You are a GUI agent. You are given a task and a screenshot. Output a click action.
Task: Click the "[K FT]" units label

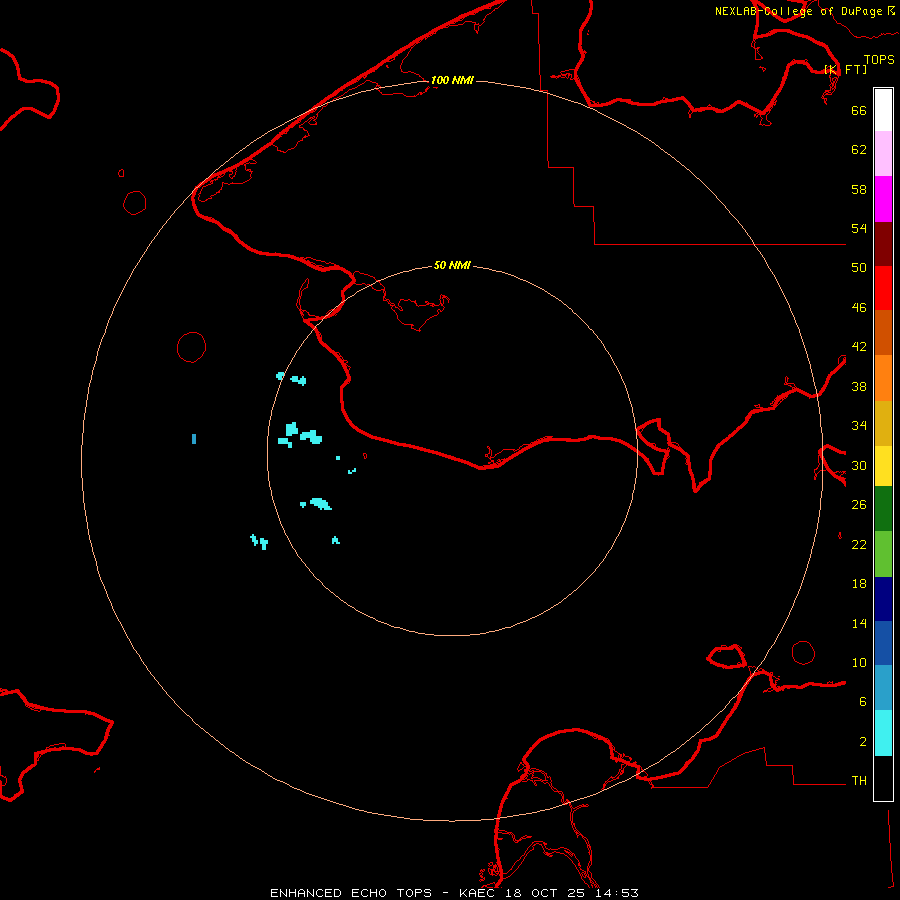(x=845, y=69)
